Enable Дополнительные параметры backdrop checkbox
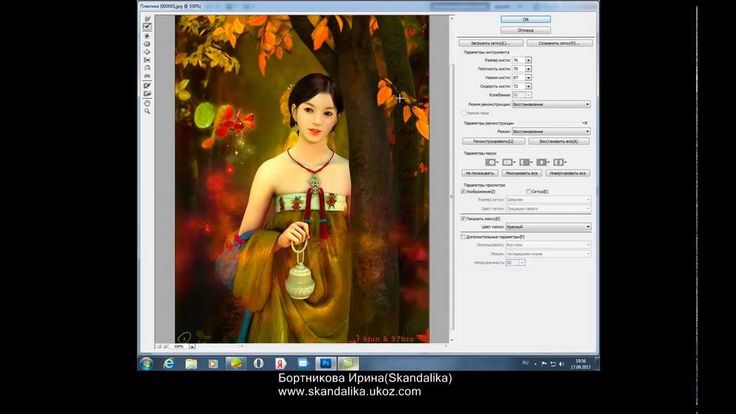736x414 pixels. [x=463, y=237]
